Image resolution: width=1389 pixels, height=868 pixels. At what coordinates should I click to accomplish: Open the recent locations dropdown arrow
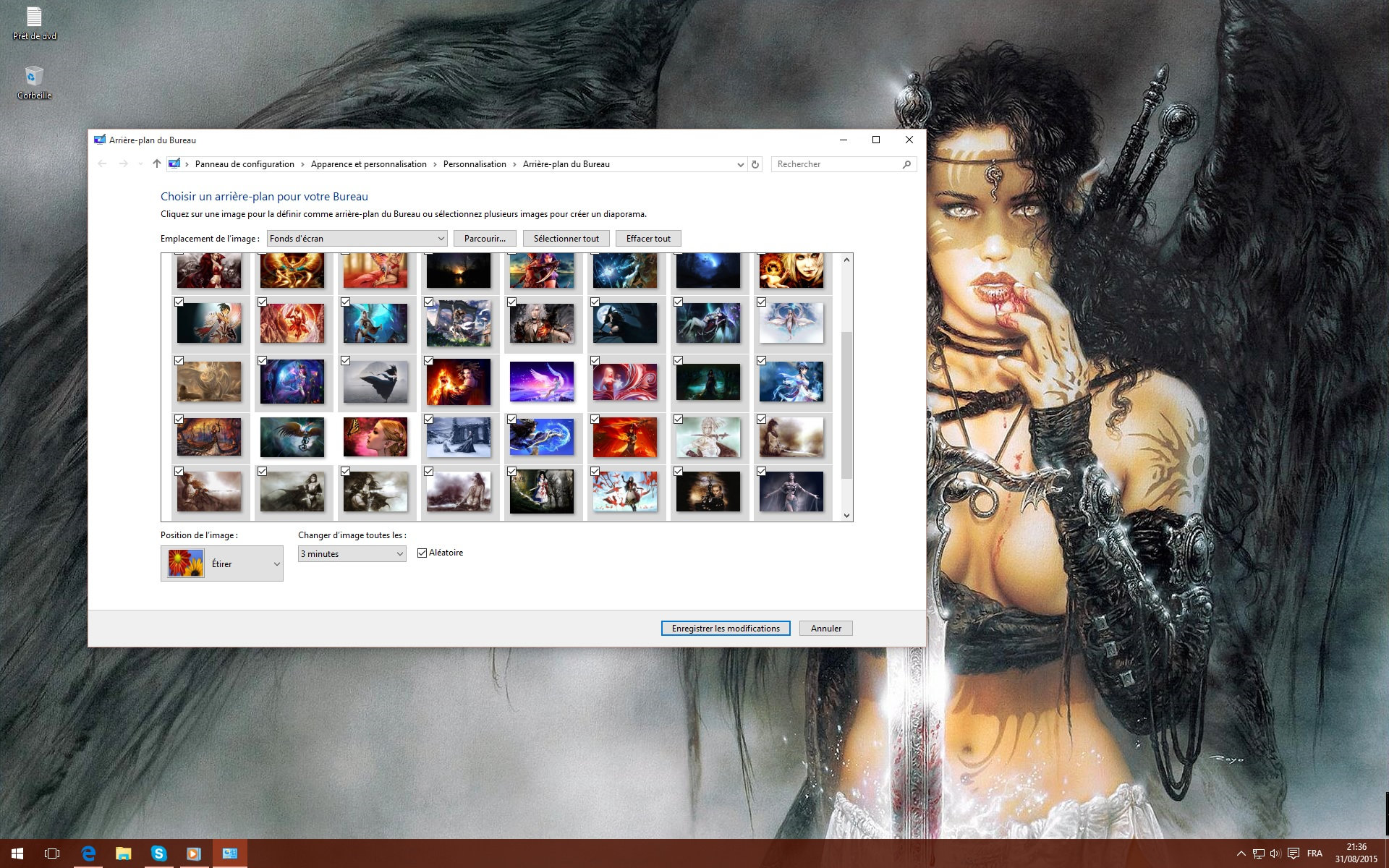click(140, 164)
